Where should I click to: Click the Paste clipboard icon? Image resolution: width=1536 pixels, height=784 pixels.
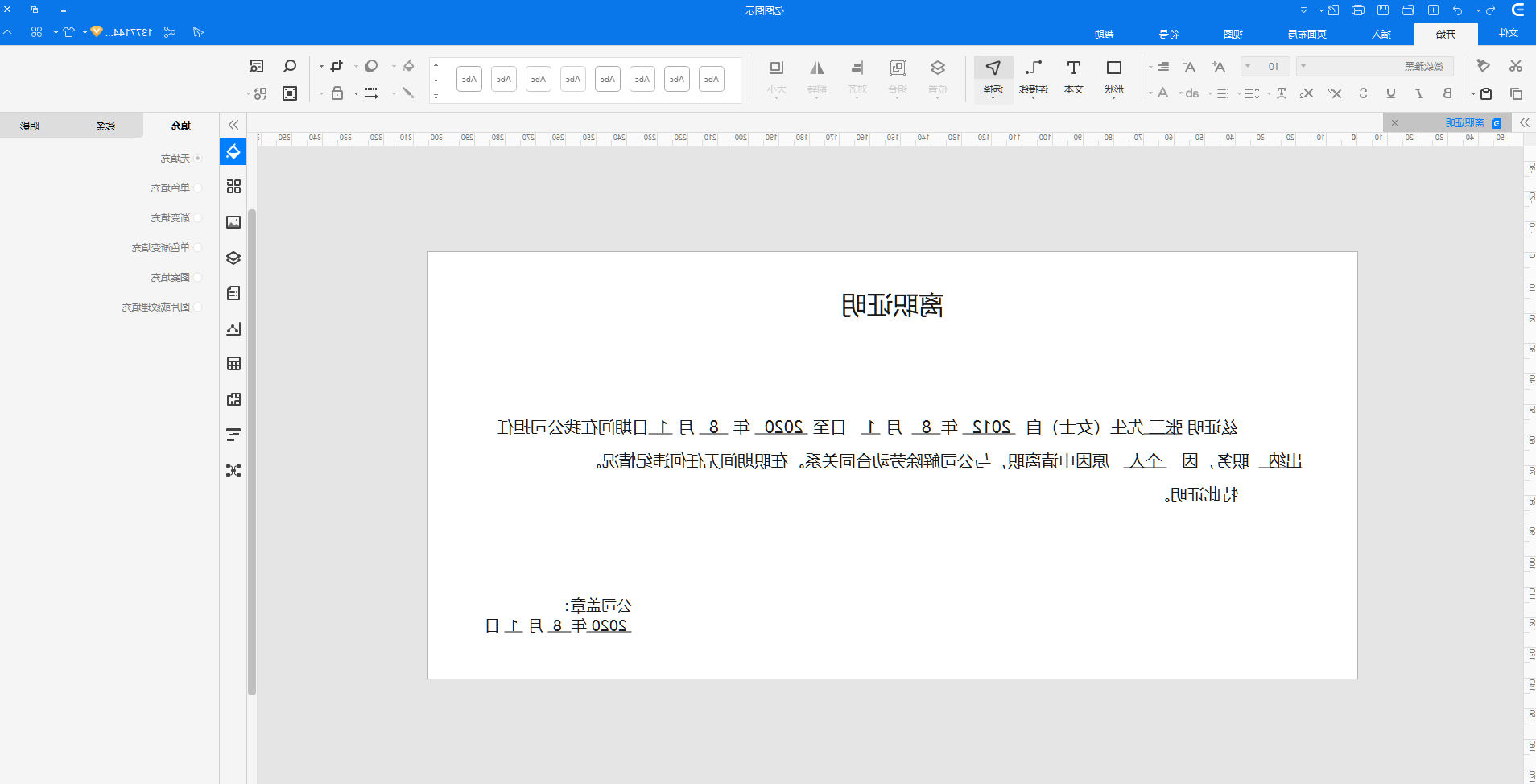[1486, 93]
